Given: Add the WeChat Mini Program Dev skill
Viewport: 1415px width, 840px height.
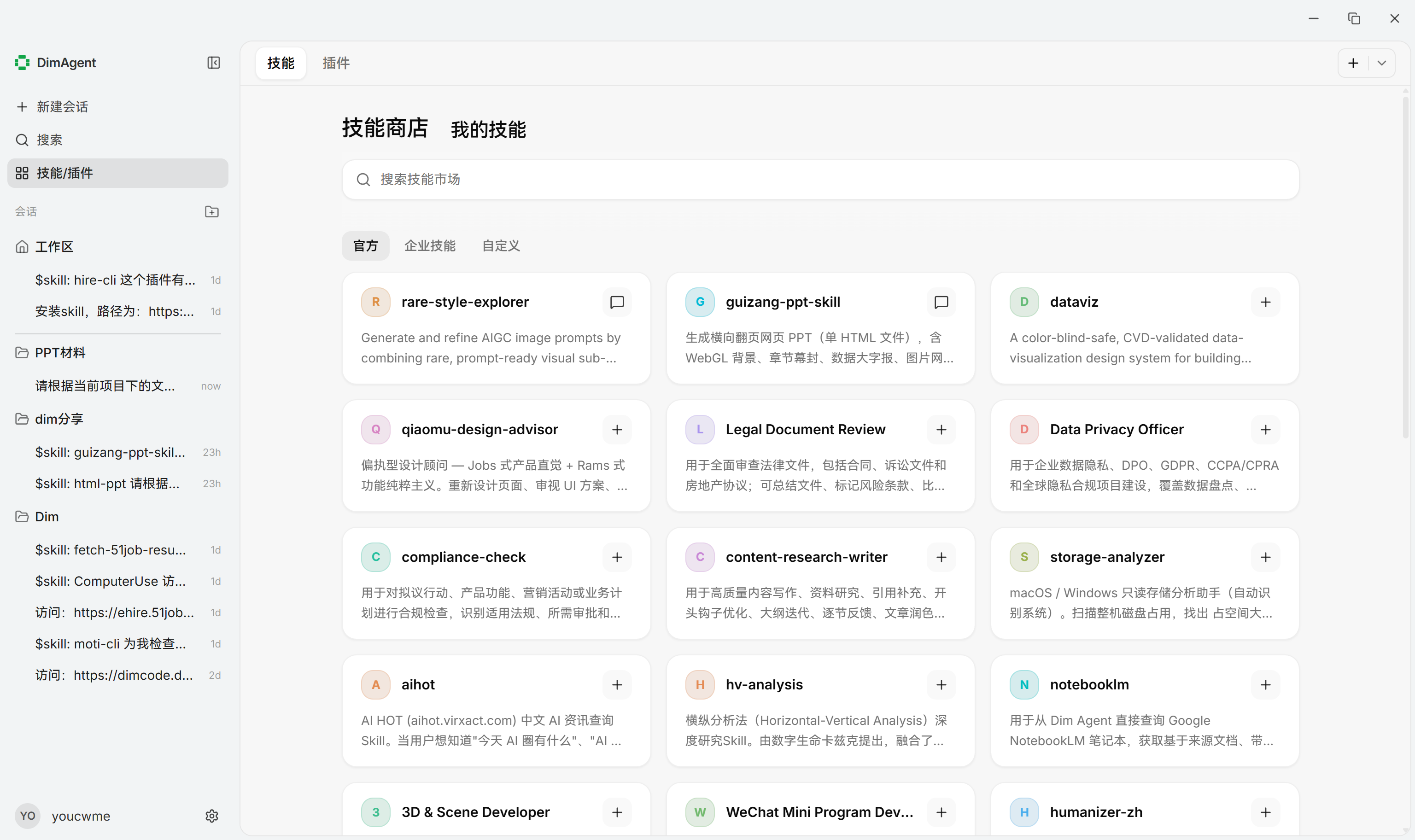Looking at the screenshot, I should pos(941,812).
